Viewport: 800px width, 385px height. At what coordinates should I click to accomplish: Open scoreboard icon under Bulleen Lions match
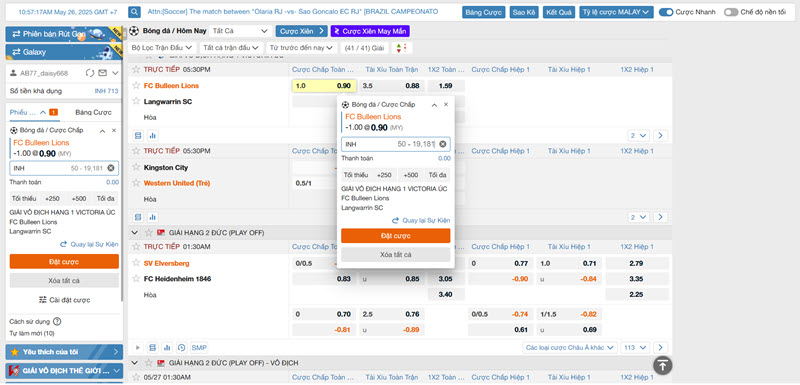click(138, 136)
